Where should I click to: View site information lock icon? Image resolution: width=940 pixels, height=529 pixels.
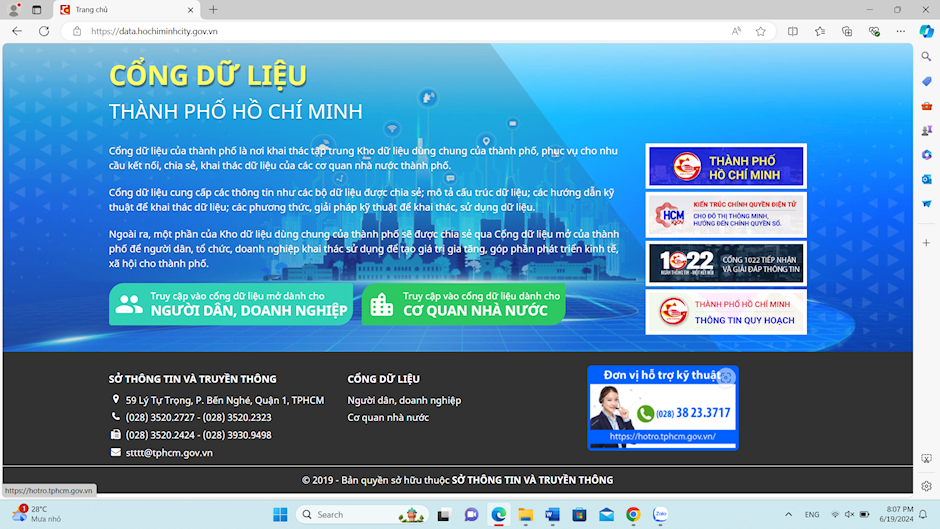77,31
